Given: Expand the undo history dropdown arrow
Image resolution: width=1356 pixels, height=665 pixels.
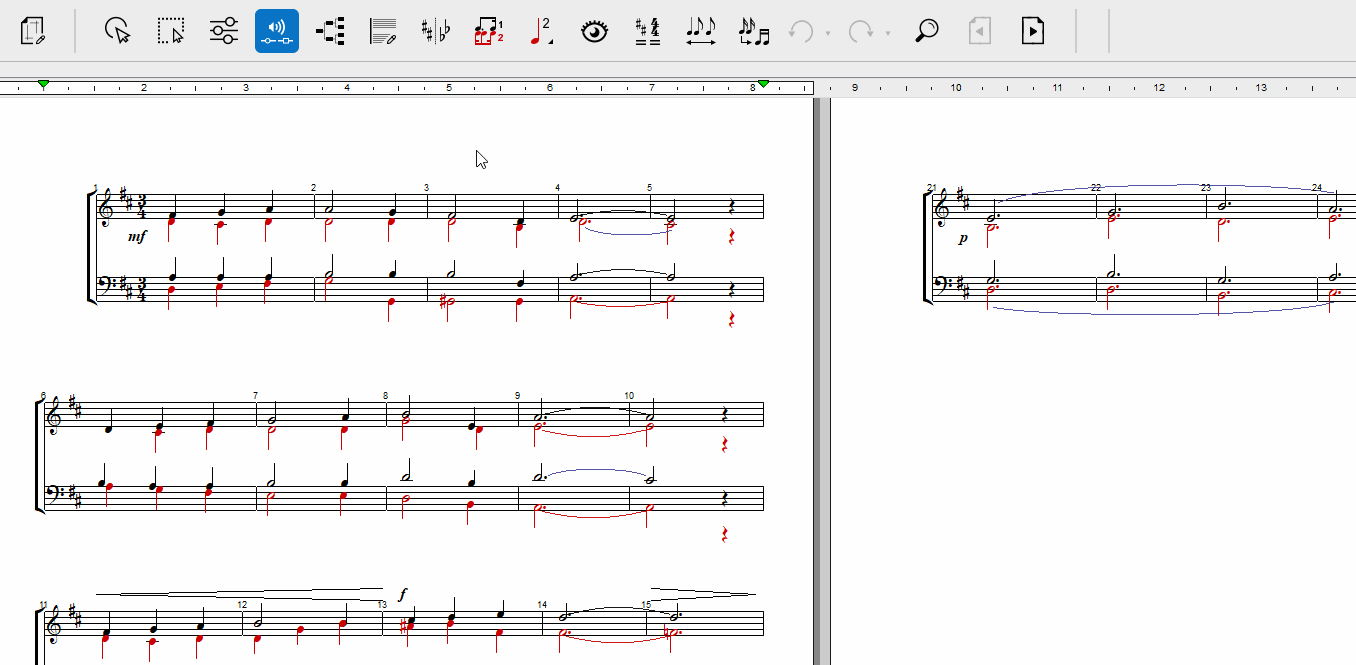Looking at the screenshot, I should (828, 33).
